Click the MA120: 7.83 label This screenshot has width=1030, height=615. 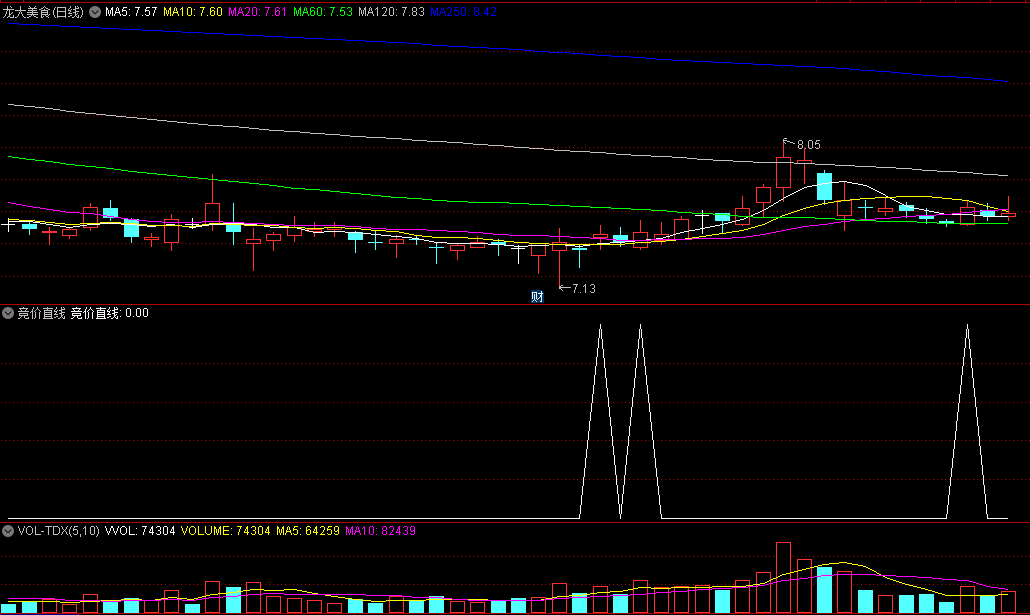[392, 12]
